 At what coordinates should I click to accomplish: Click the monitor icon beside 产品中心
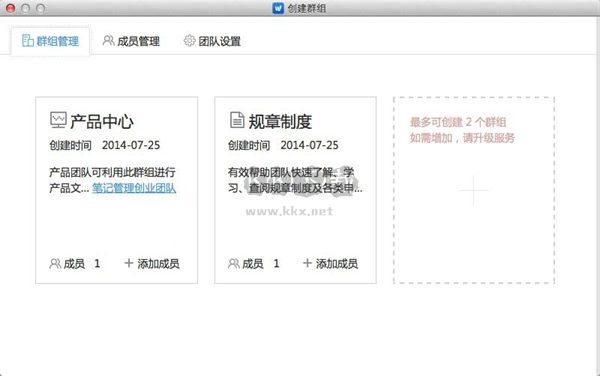(x=58, y=120)
